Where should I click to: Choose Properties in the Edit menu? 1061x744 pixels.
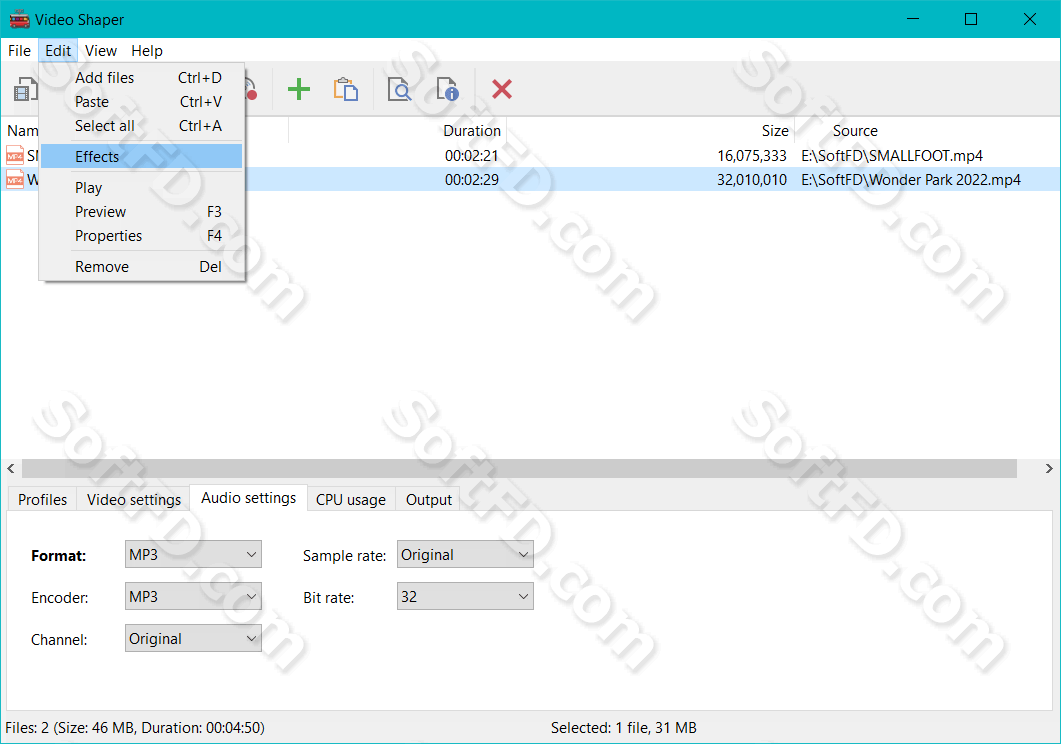click(x=141, y=235)
